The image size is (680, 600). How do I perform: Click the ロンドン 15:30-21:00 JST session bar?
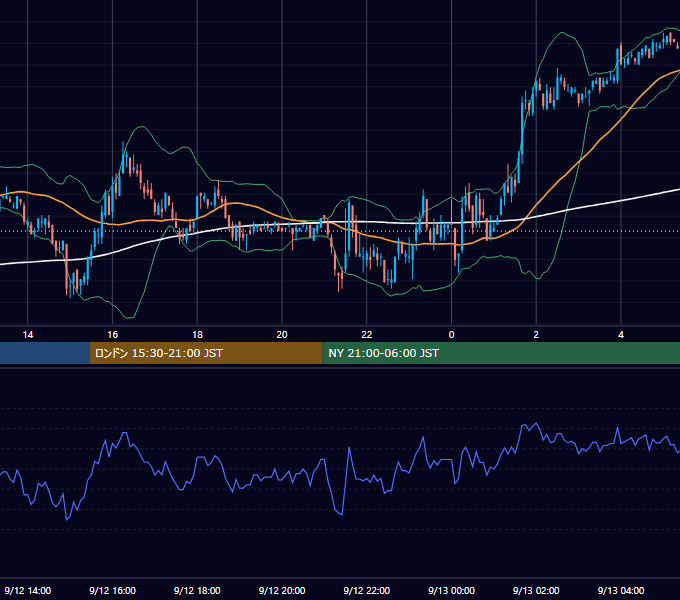[206, 353]
